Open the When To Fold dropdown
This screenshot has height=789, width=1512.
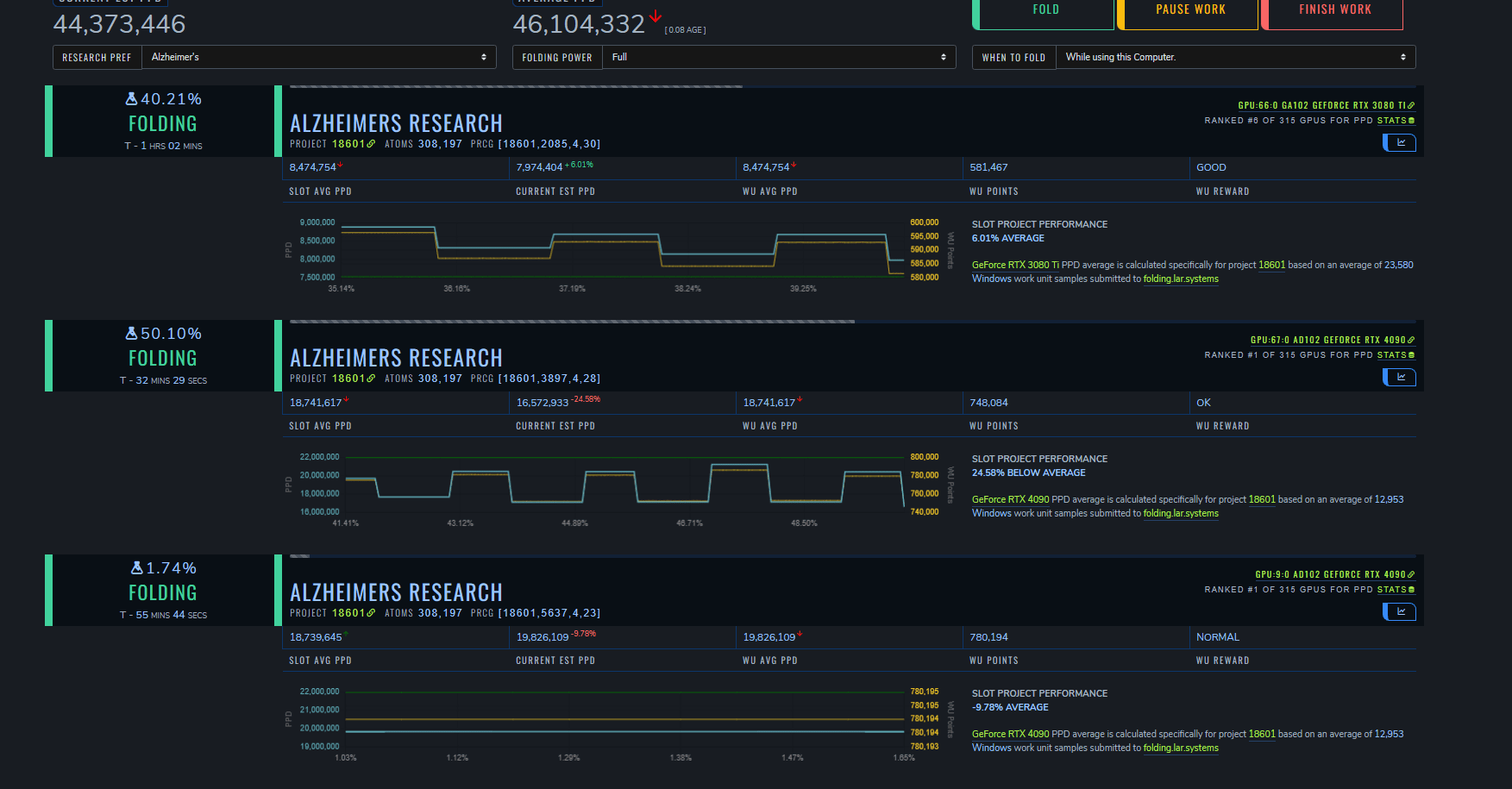[1236, 57]
